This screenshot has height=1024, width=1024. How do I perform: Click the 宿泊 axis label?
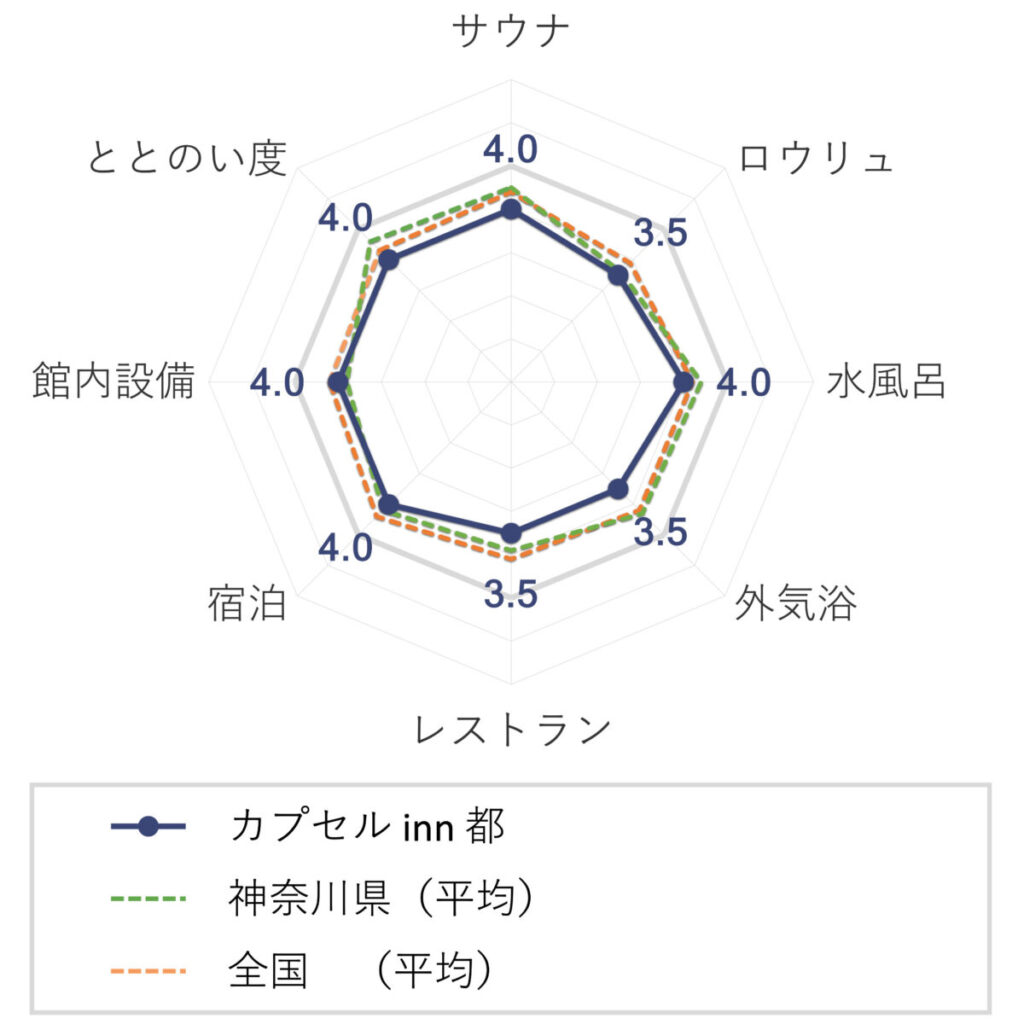coord(248,603)
